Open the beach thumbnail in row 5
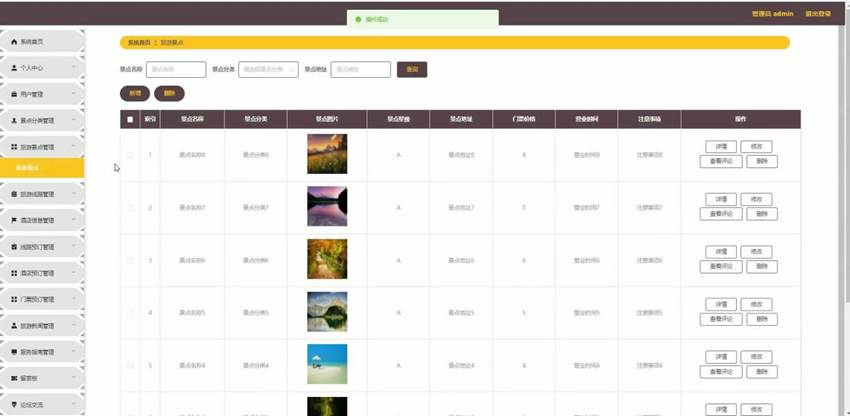 [327, 364]
